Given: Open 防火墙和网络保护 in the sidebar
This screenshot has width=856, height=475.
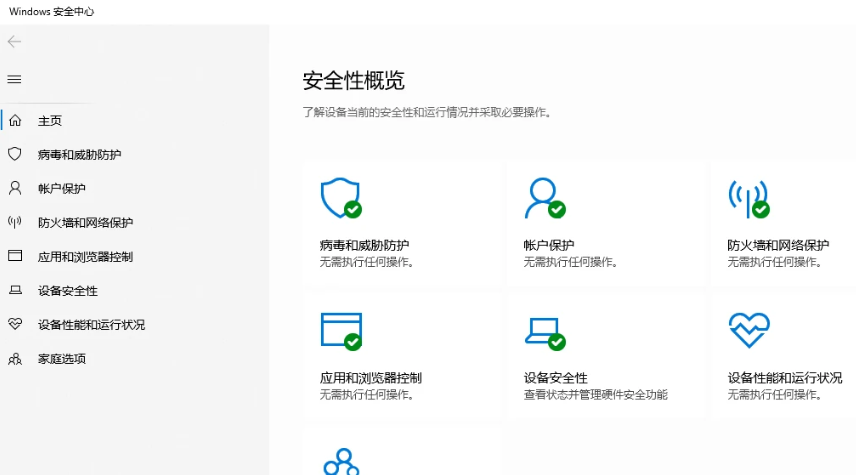Looking at the screenshot, I should tap(86, 222).
